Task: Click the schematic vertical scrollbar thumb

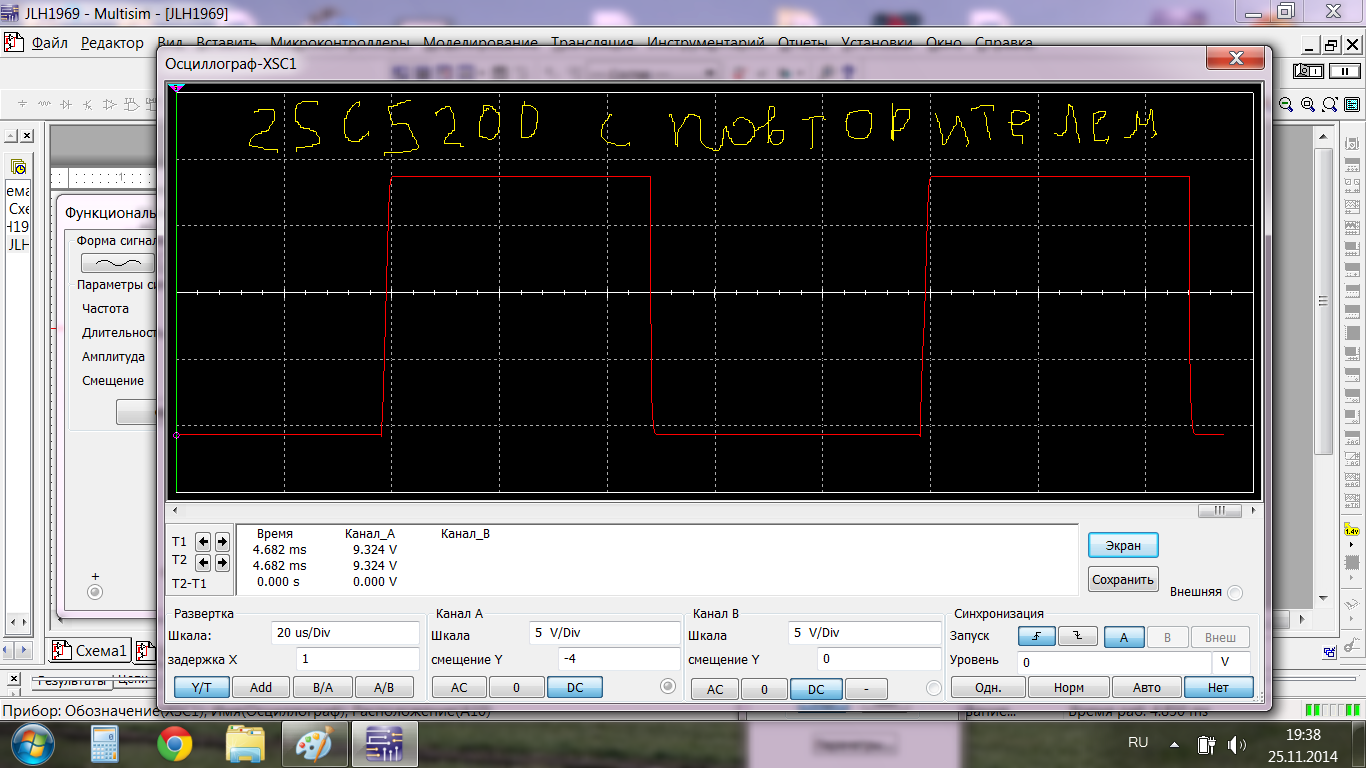Action: tap(1323, 300)
